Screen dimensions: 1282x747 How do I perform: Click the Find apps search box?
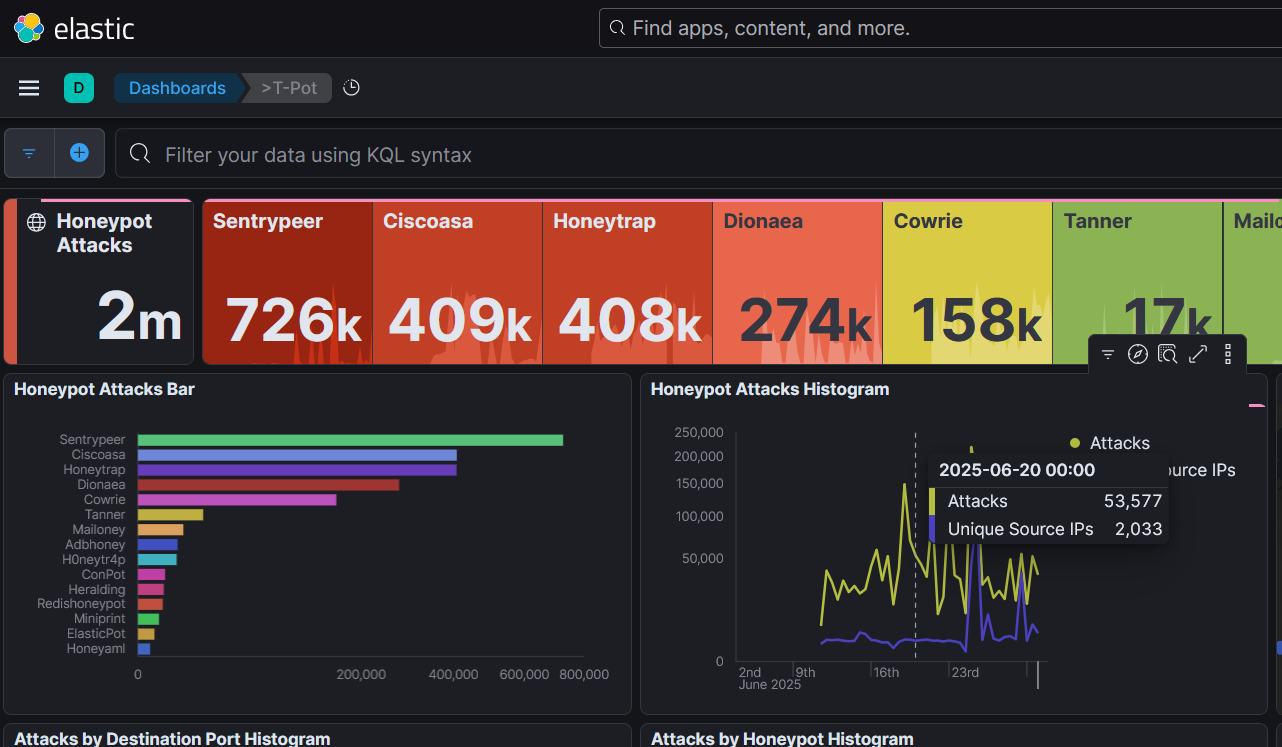pos(940,28)
